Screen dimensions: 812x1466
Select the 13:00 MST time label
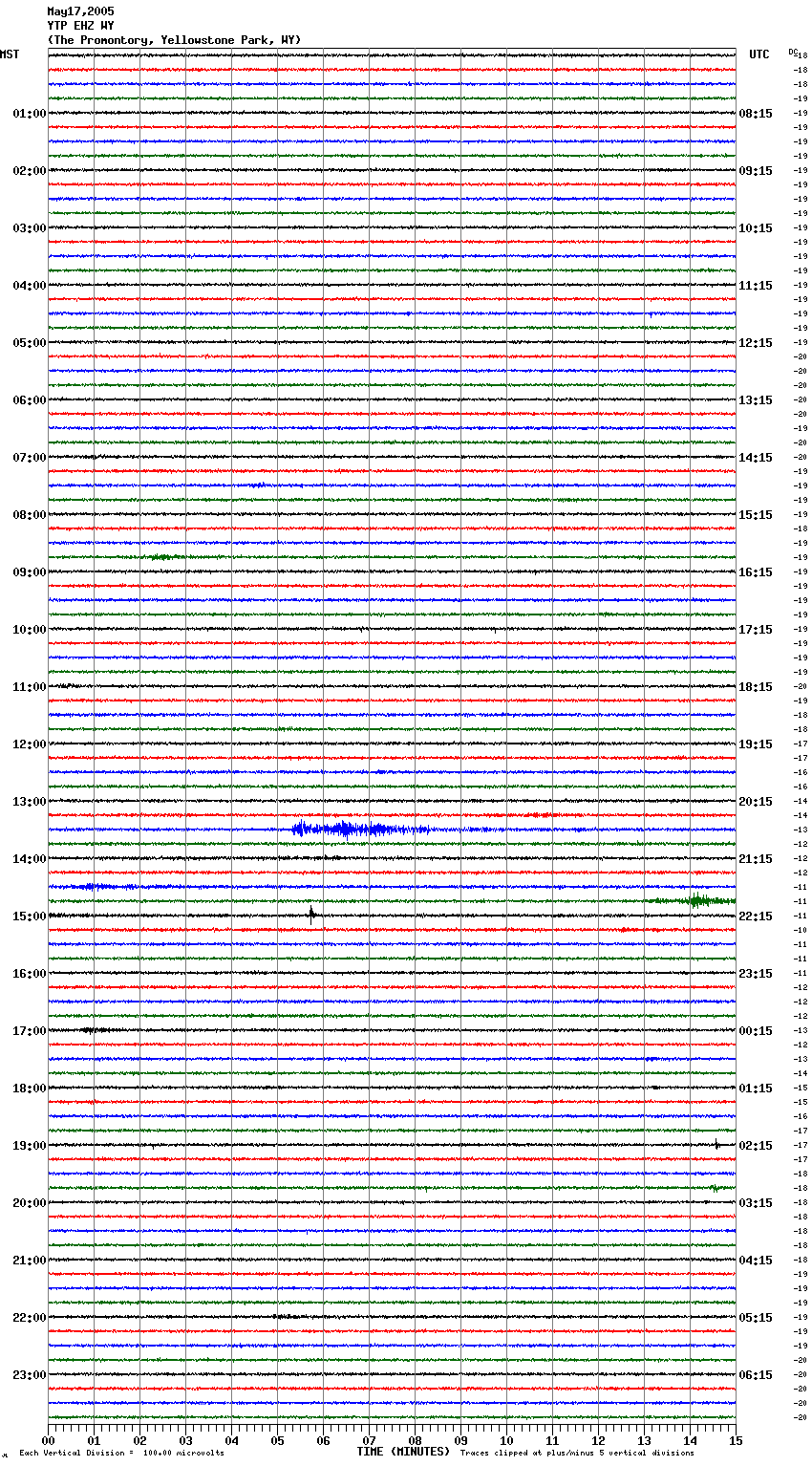pyautogui.click(x=30, y=802)
